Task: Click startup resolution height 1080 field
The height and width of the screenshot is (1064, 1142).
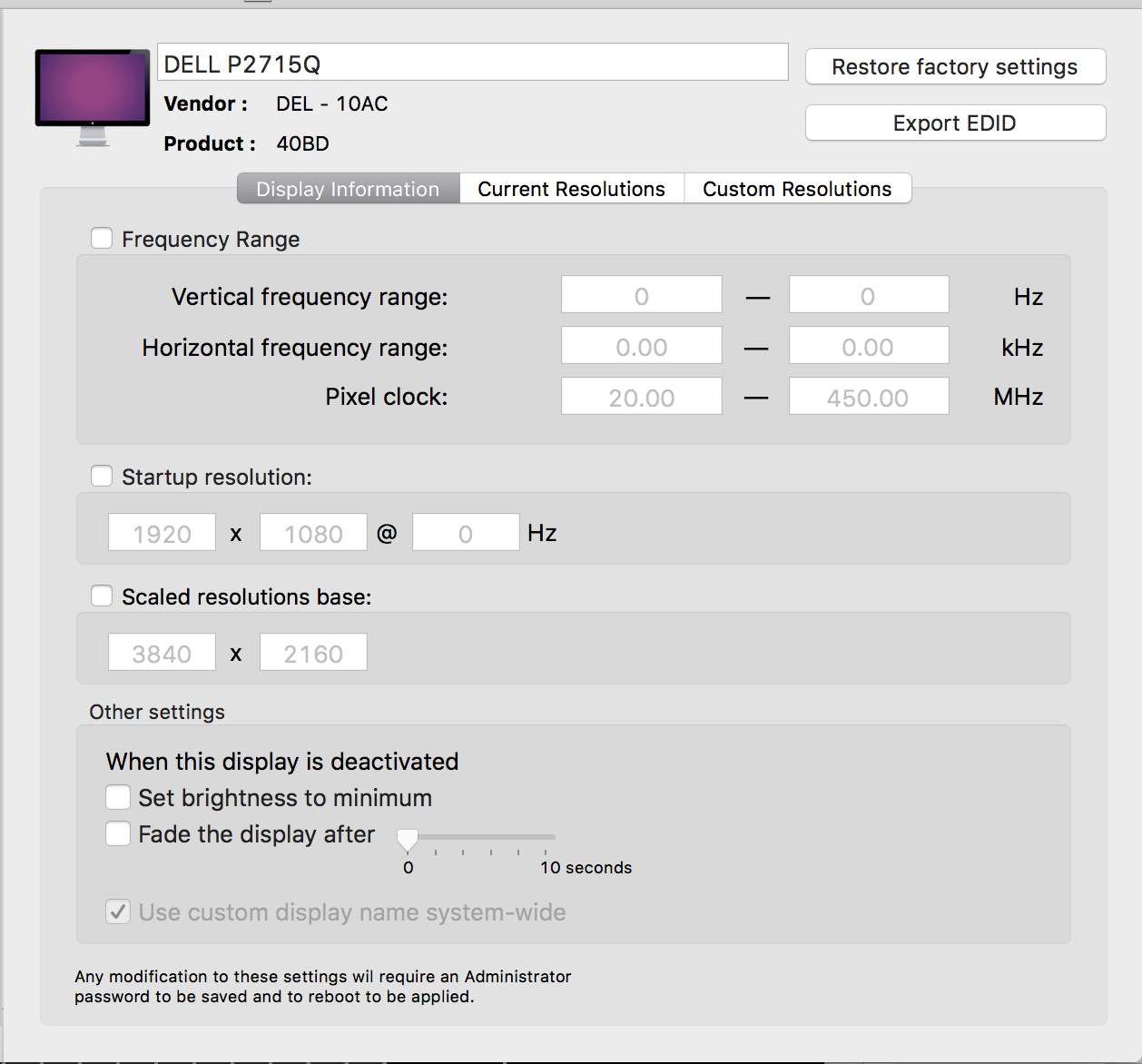Action: 313,533
